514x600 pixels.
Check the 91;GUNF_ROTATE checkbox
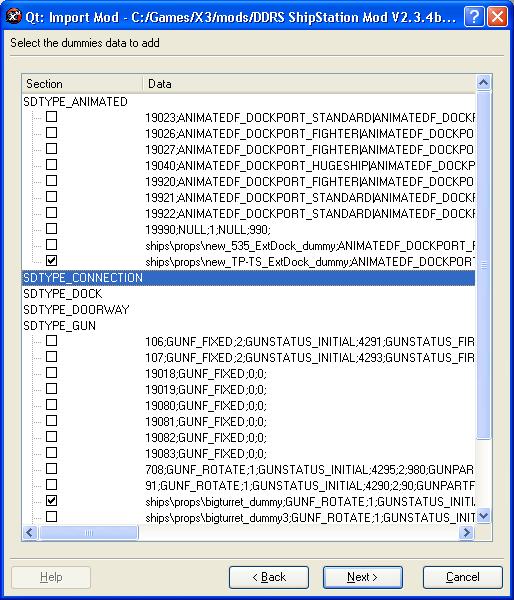tap(51, 485)
